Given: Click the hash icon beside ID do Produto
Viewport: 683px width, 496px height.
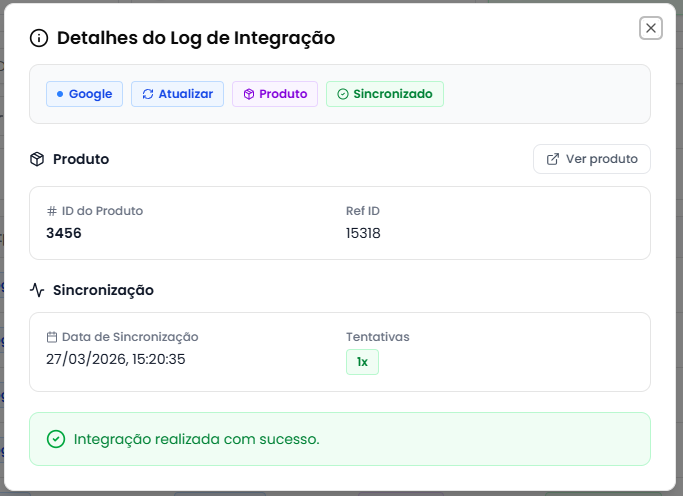Looking at the screenshot, I should [52, 211].
